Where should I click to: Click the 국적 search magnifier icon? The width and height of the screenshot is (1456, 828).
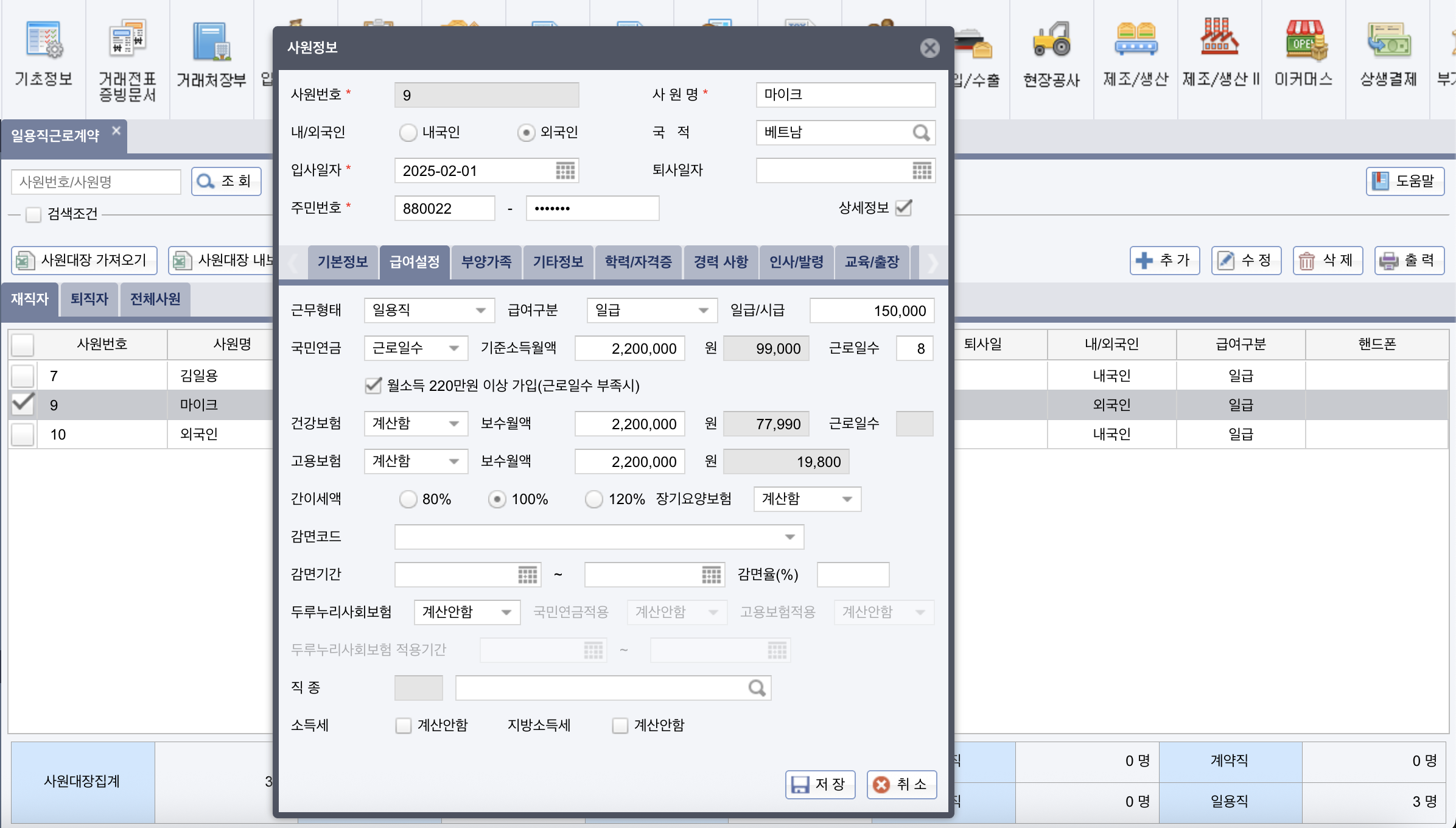tap(921, 133)
